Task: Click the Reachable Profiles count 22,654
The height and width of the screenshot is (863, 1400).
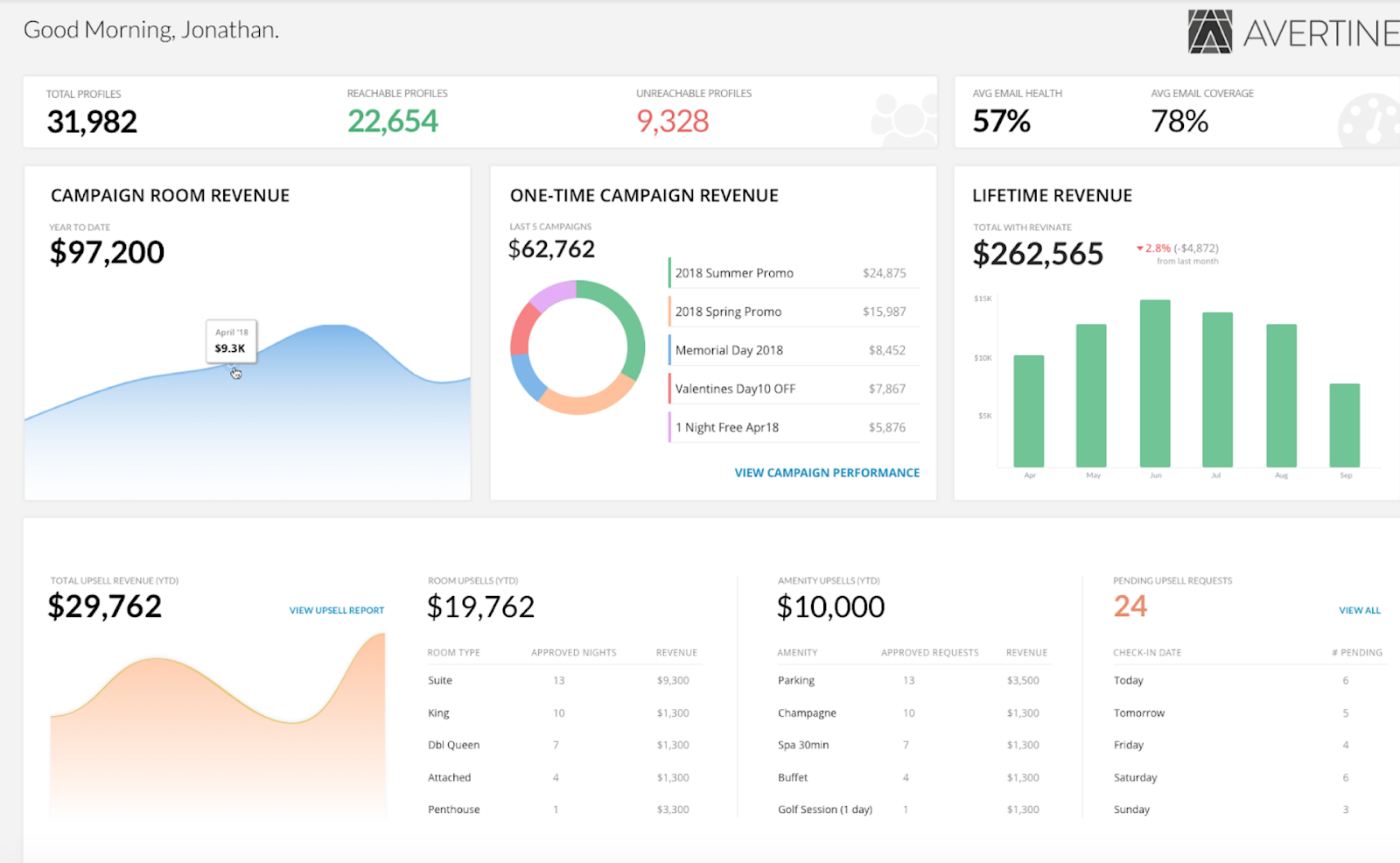Action: (392, 121)
